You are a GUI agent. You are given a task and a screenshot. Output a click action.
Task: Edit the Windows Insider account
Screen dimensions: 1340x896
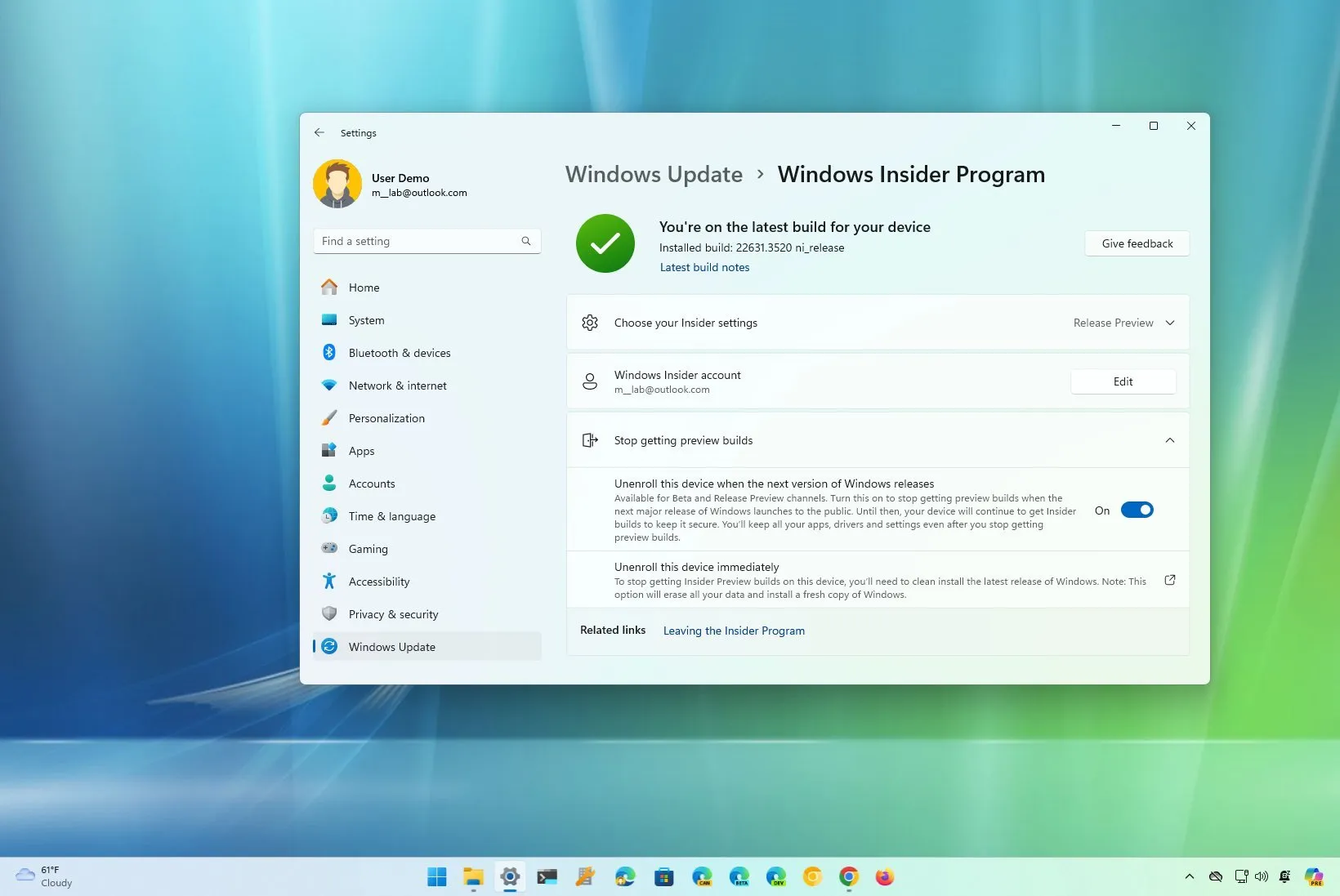click(1123, 381)
